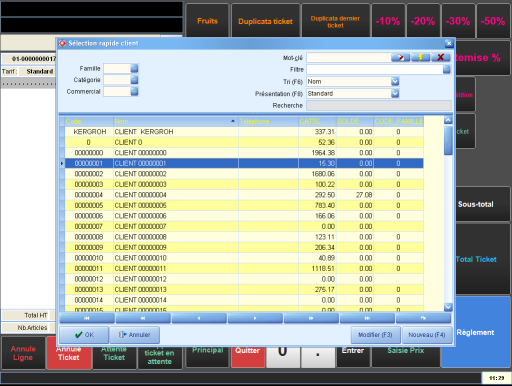Open the Filtre selector button

(x=446, y=69)
